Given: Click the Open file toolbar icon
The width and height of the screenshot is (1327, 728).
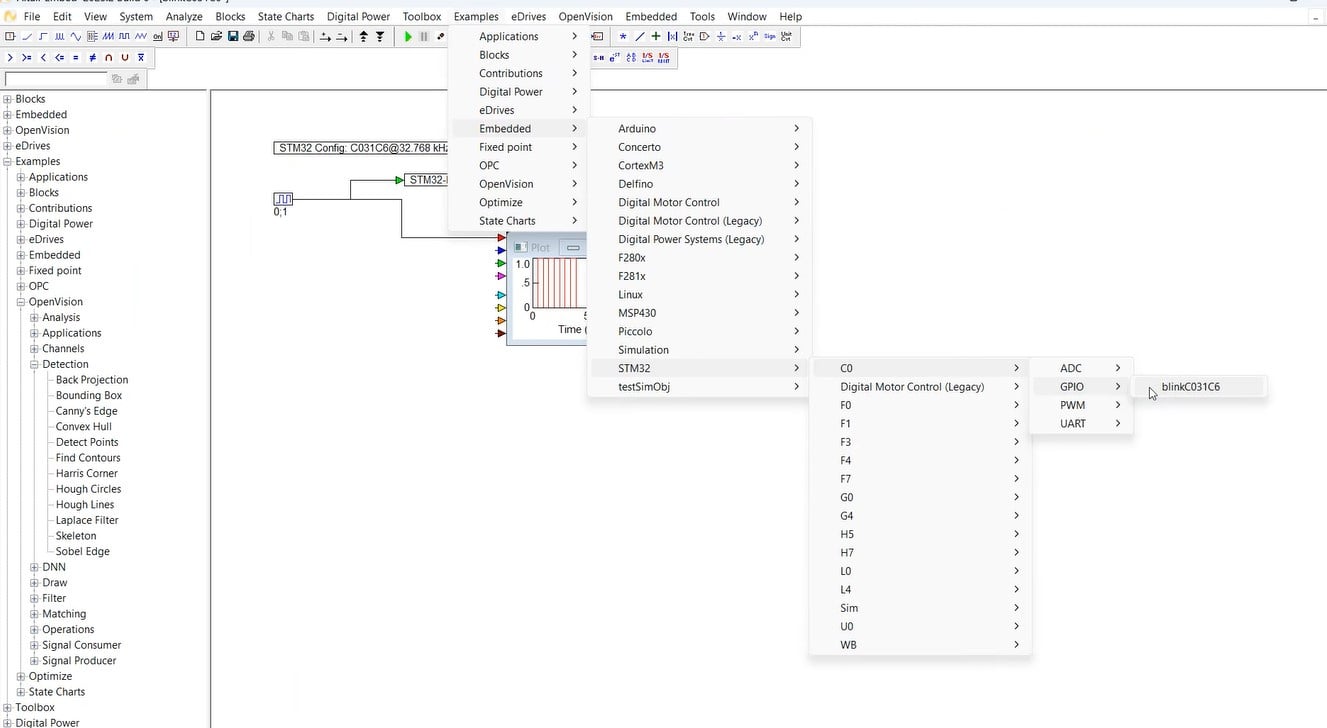Looking at the screenshot, I should pyautogui.click(x=216, y=36).
